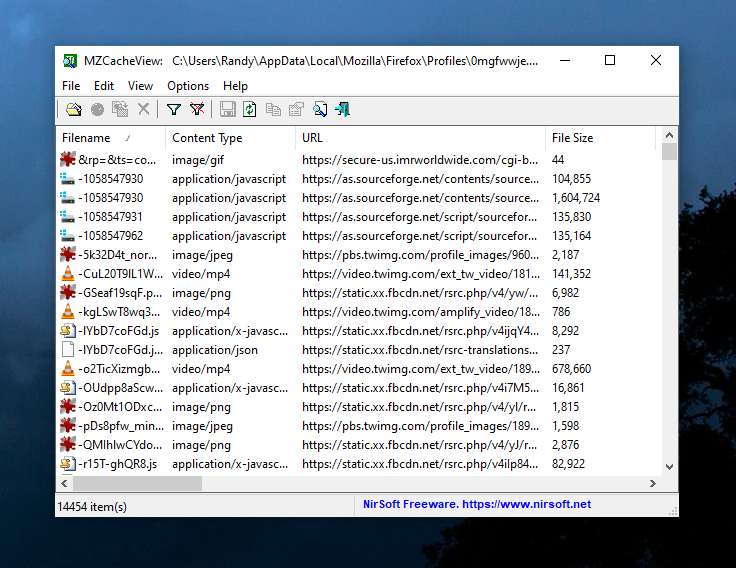Click the Save floppy disk toolbar icon
Screen dimensions: 736x568
pos(228,110)
